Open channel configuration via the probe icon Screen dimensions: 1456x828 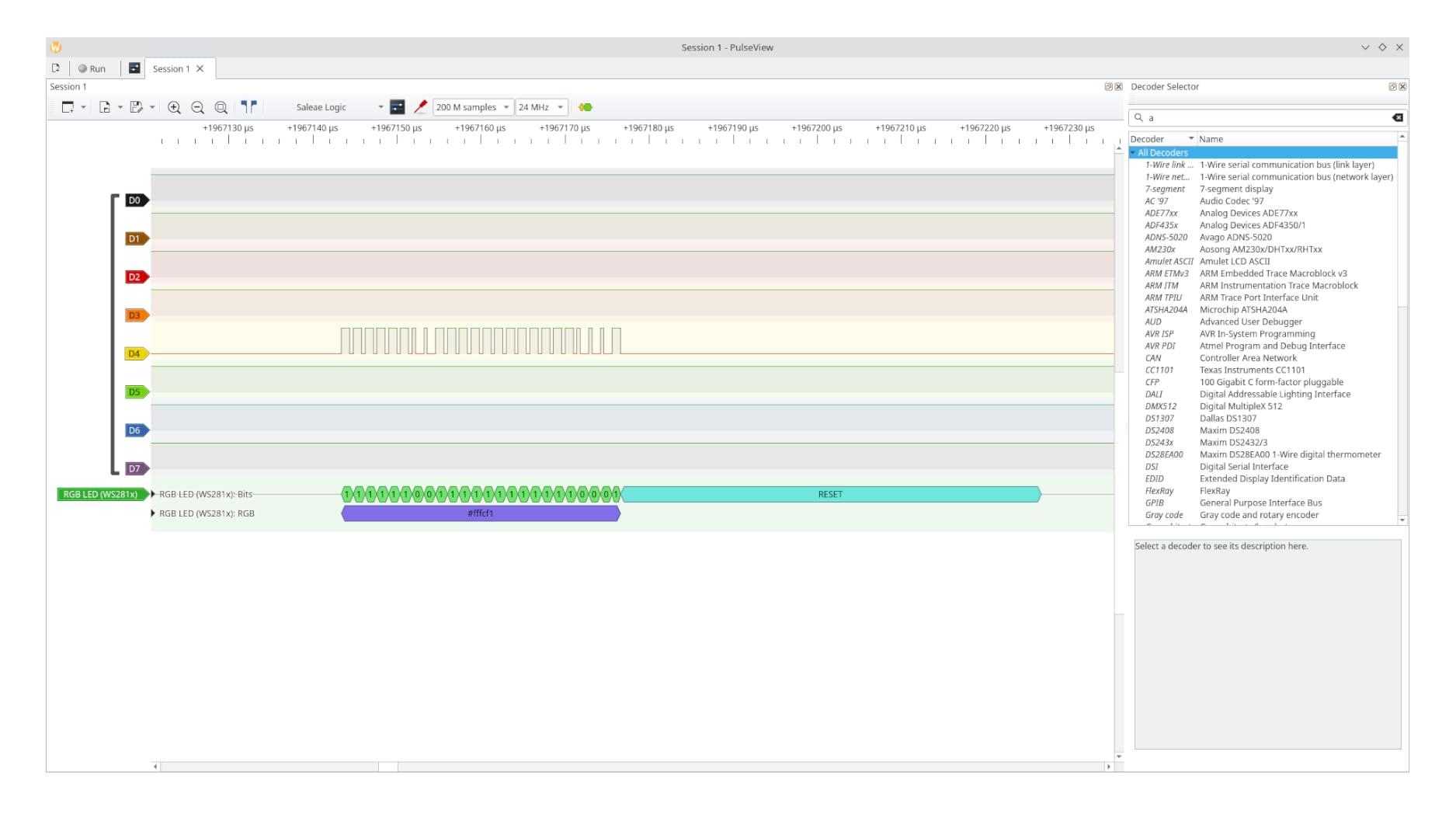420,107
